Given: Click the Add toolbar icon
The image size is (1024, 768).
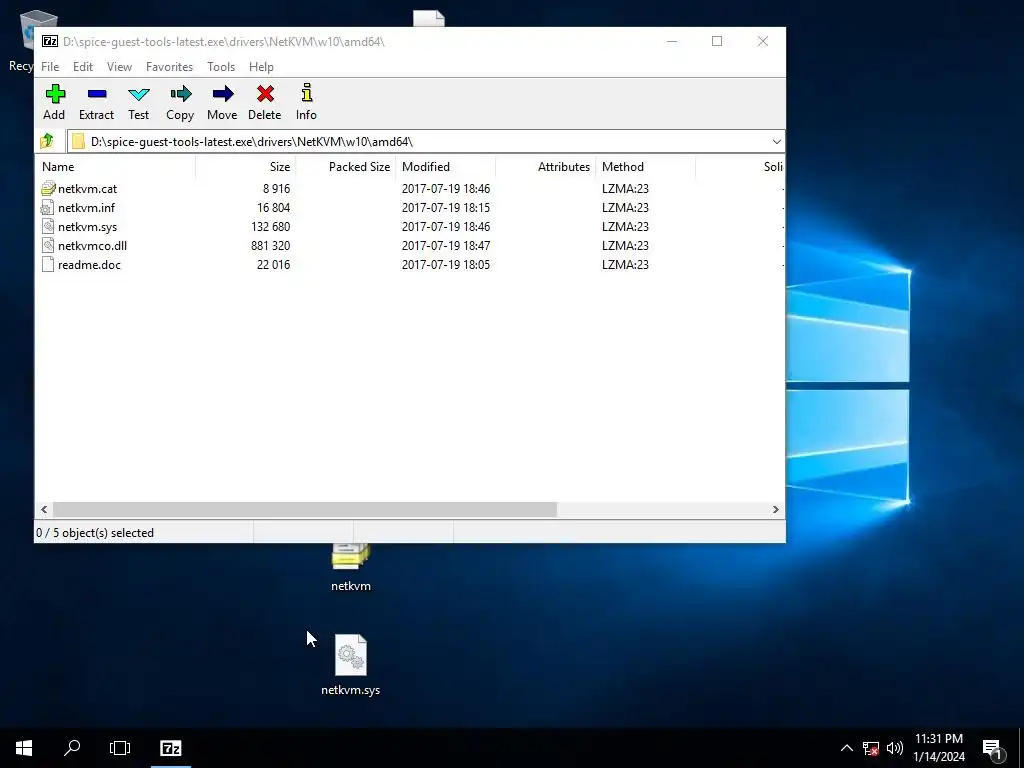Looking at the screenshot, I should 55,94.
